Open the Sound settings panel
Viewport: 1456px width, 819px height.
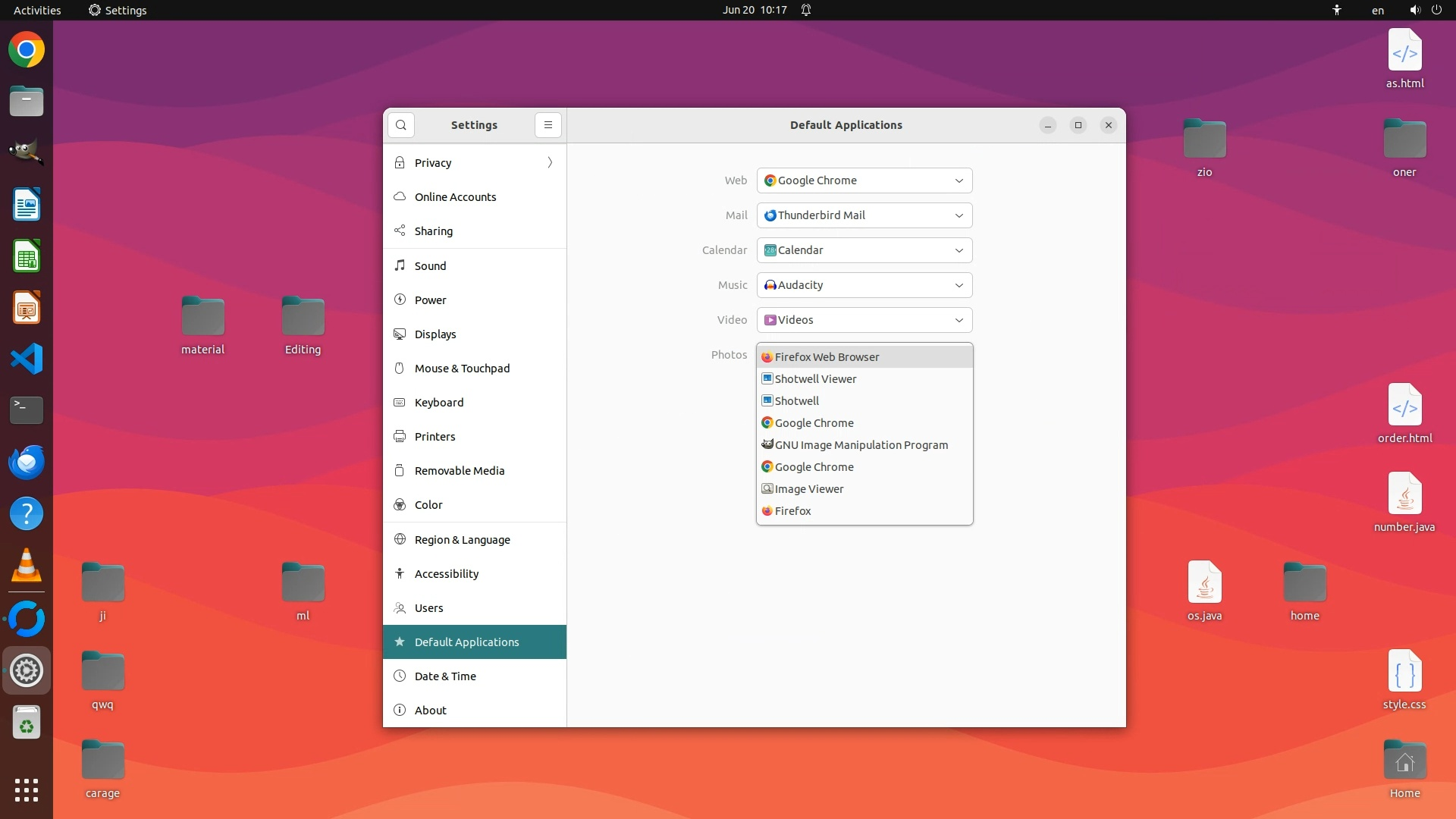[430, 266]
